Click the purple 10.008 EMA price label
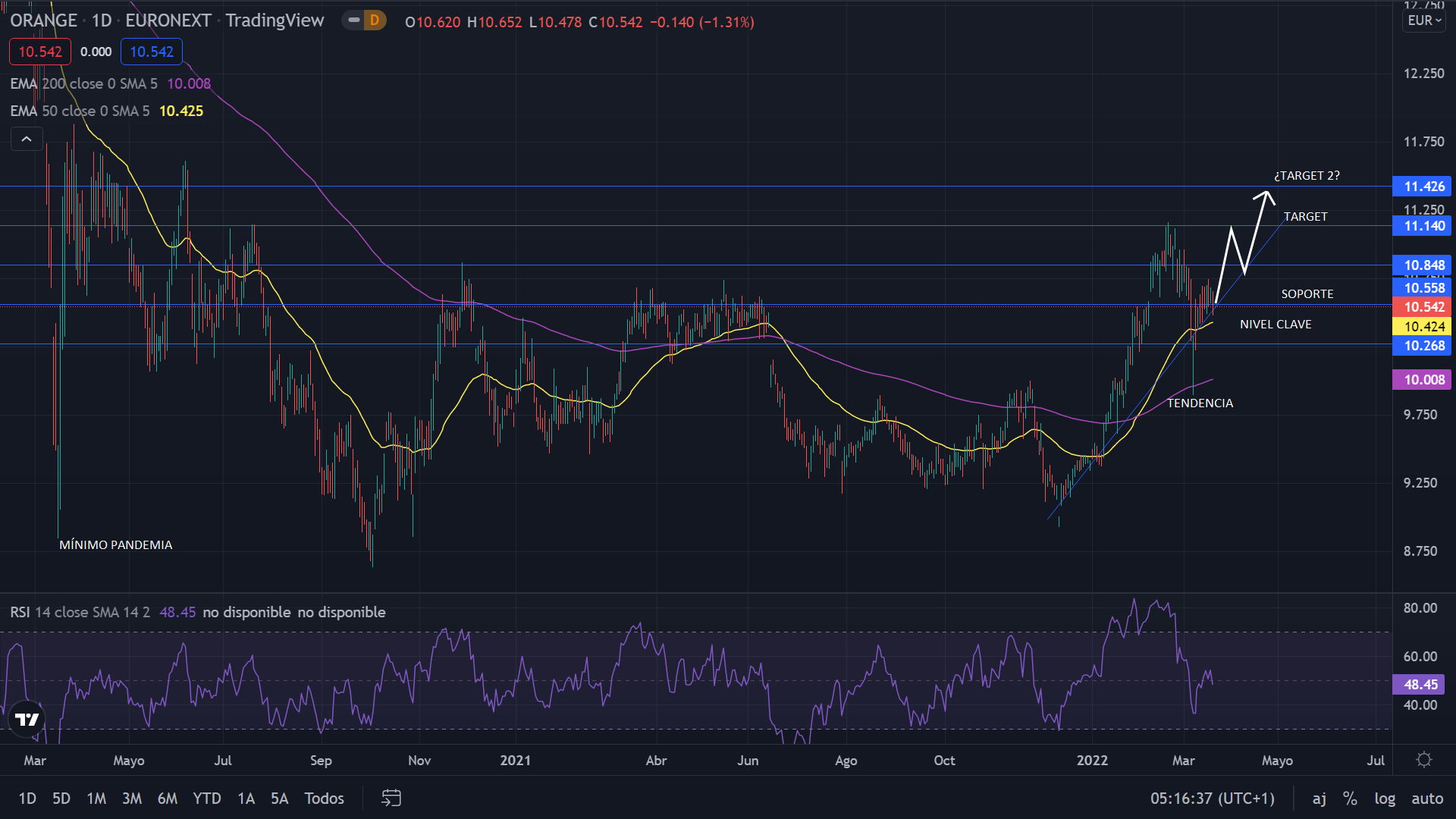 pos(1422,380)
